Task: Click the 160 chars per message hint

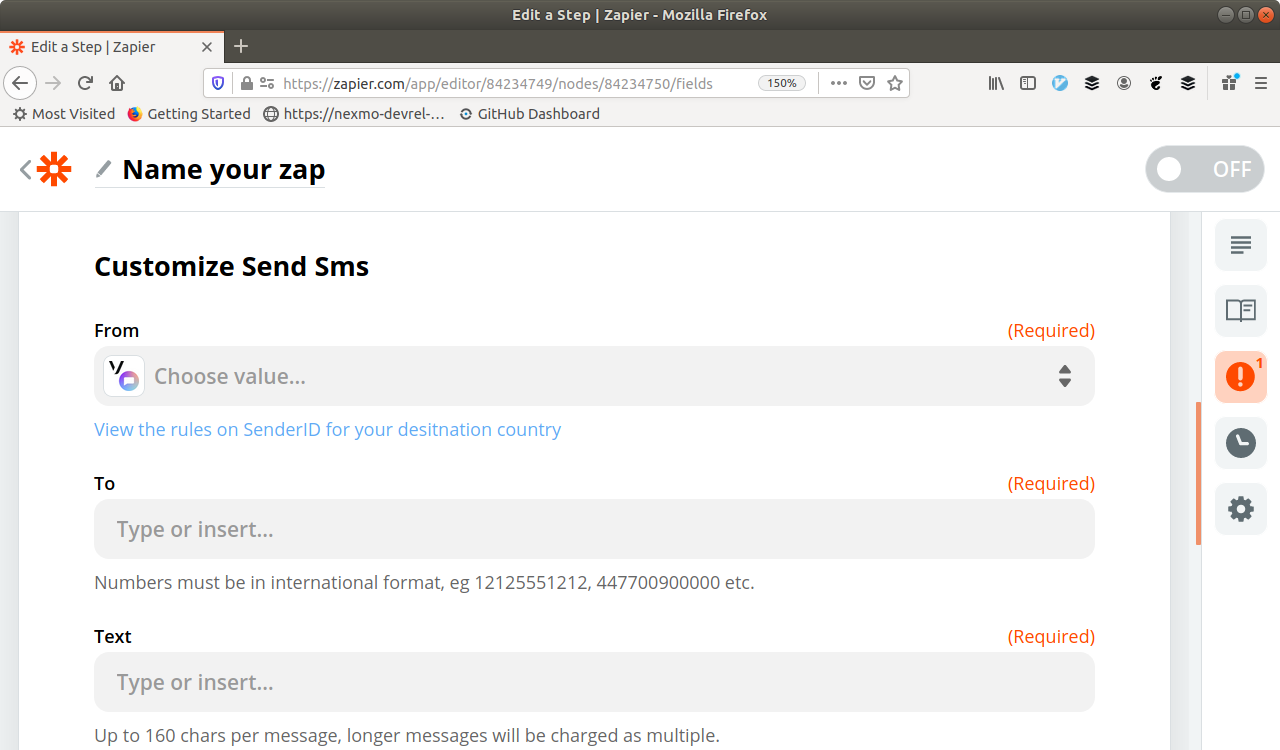Action: (407, 735)
